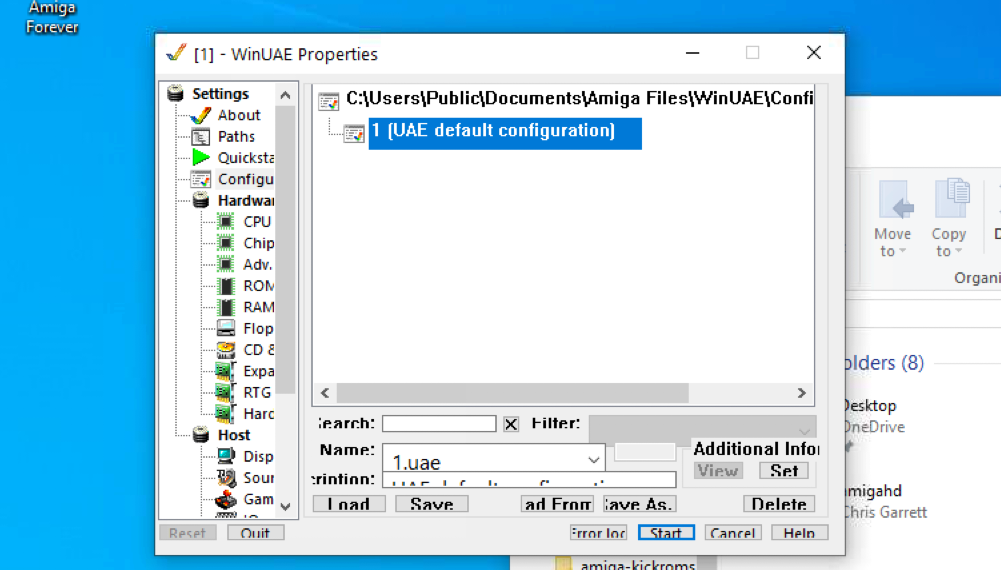The height and width of the screenshot is (570, 1001).
Task: Click the Adv. chipset icon
Action: point(226,264)
